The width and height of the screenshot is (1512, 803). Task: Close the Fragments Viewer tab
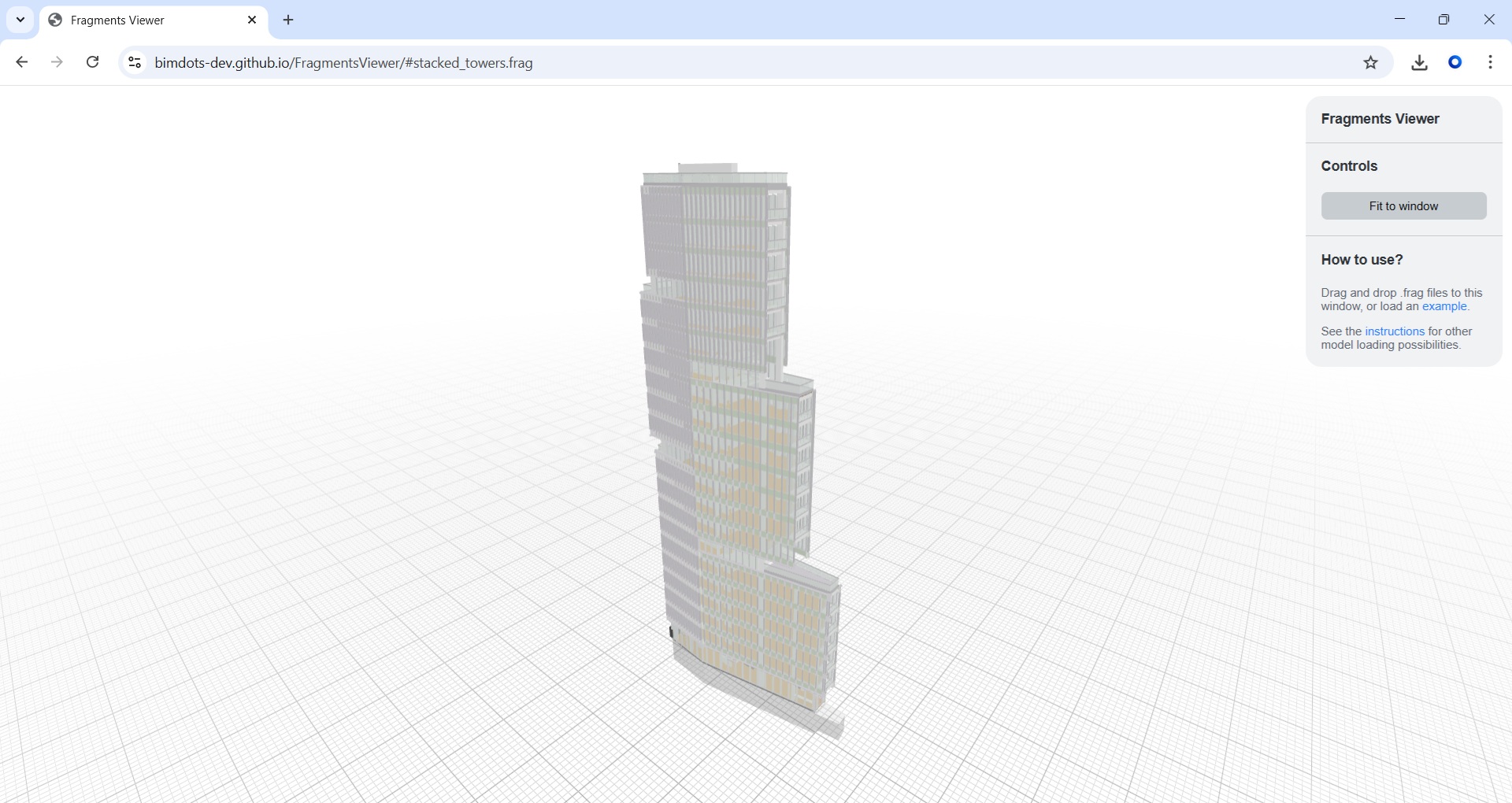252,20
